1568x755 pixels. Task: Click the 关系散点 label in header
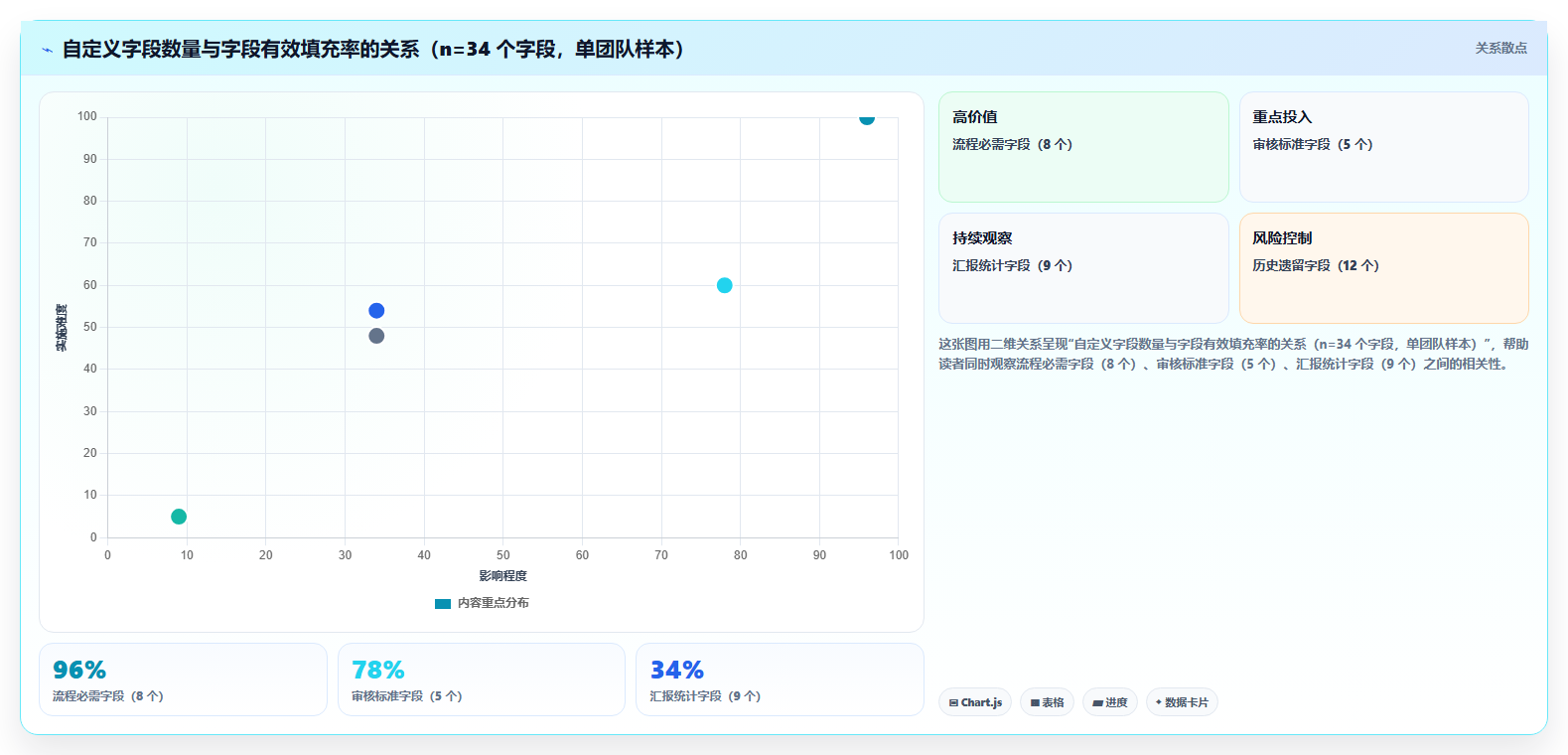[1500, 48]
